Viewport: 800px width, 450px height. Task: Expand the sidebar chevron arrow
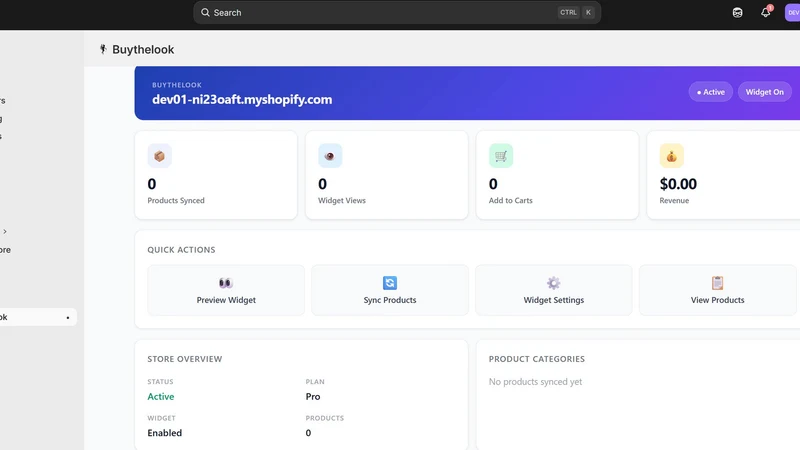point(5,231)
